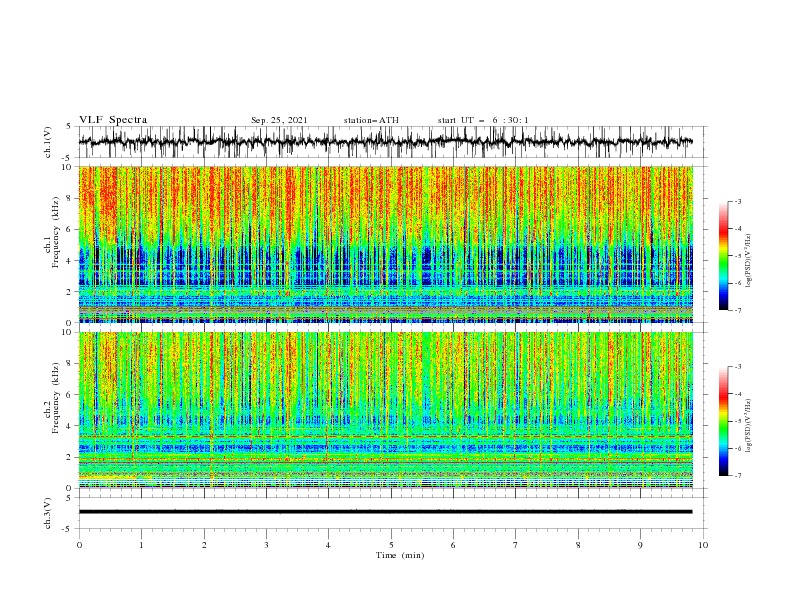Select the date text "Sep. 25, 2021"
The height and width of the screenshot is (612, 792).
click(279, 120)
